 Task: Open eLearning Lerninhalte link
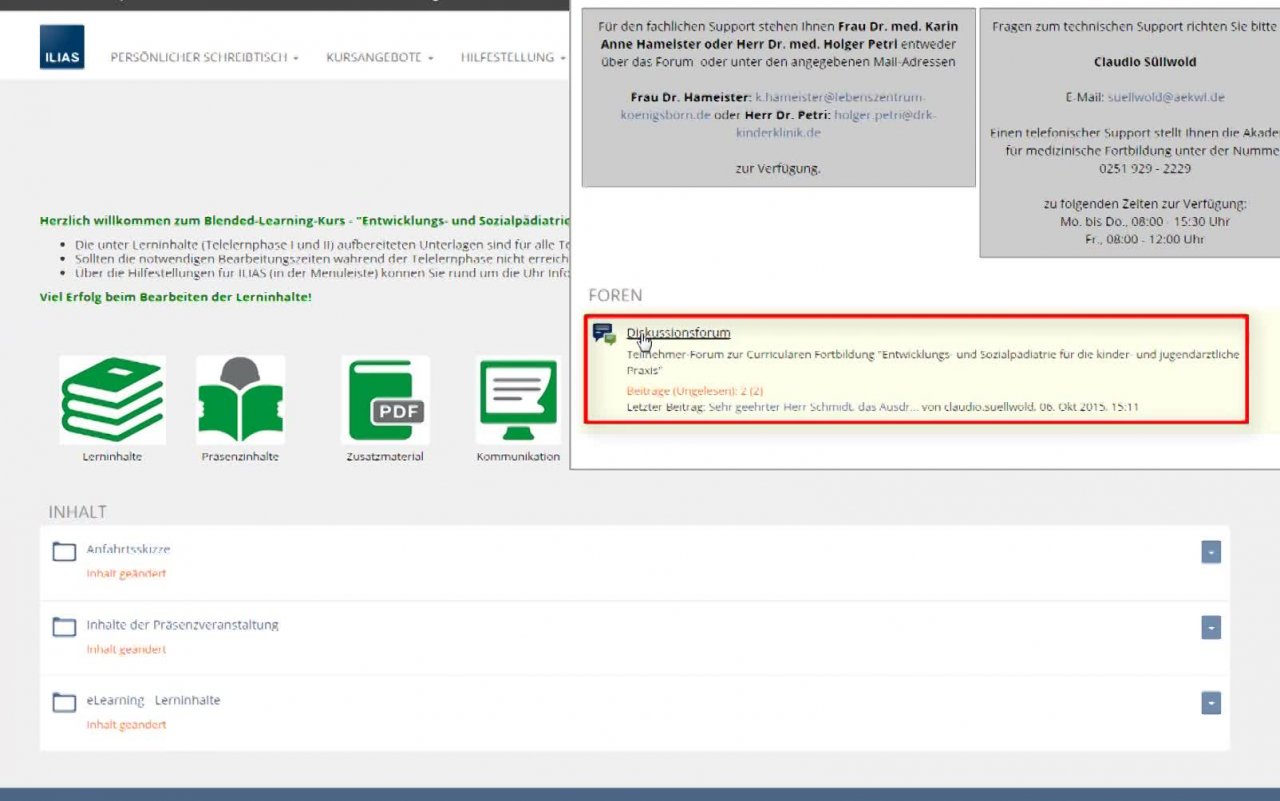pyautogui.click(x=153, y=700)
